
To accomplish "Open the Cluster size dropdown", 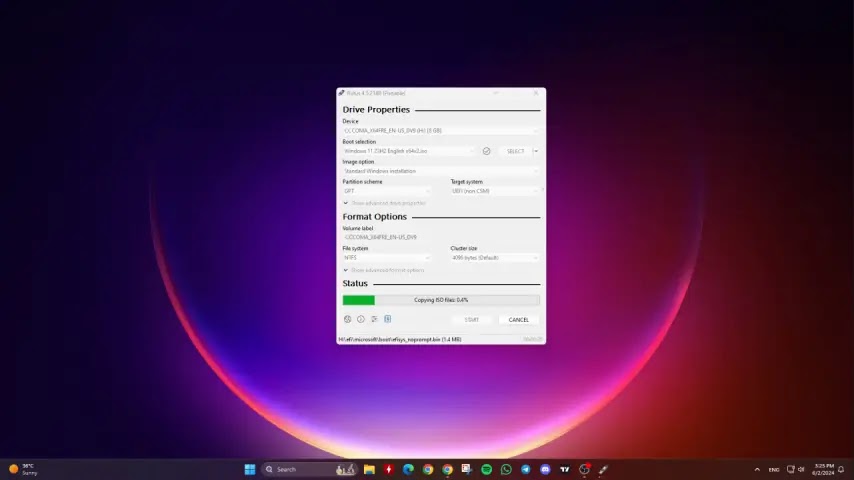I will point(495,258).
